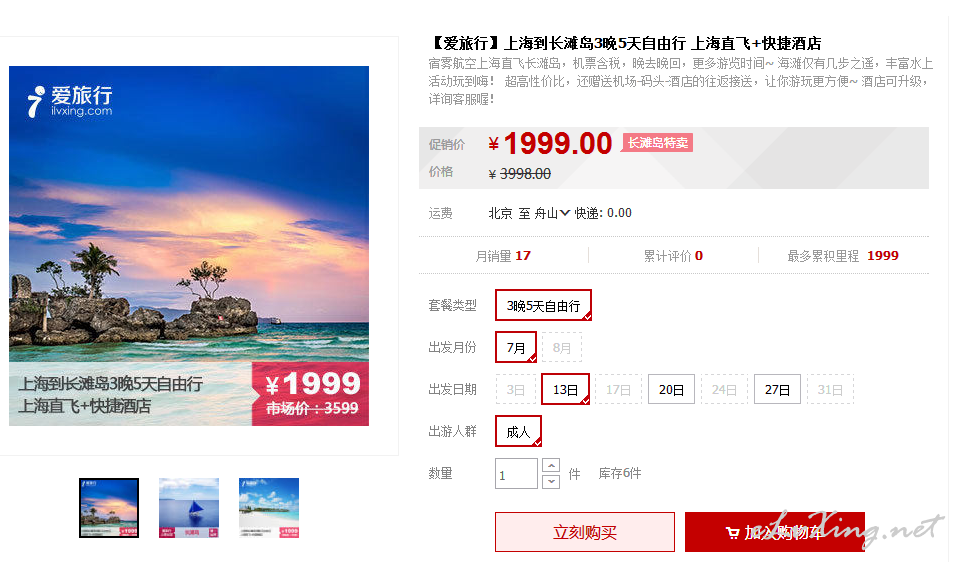The width and height of the screenshot is (955, 562).
Task: Open the 累计评价 reviews tab
Action: (673, 256)
